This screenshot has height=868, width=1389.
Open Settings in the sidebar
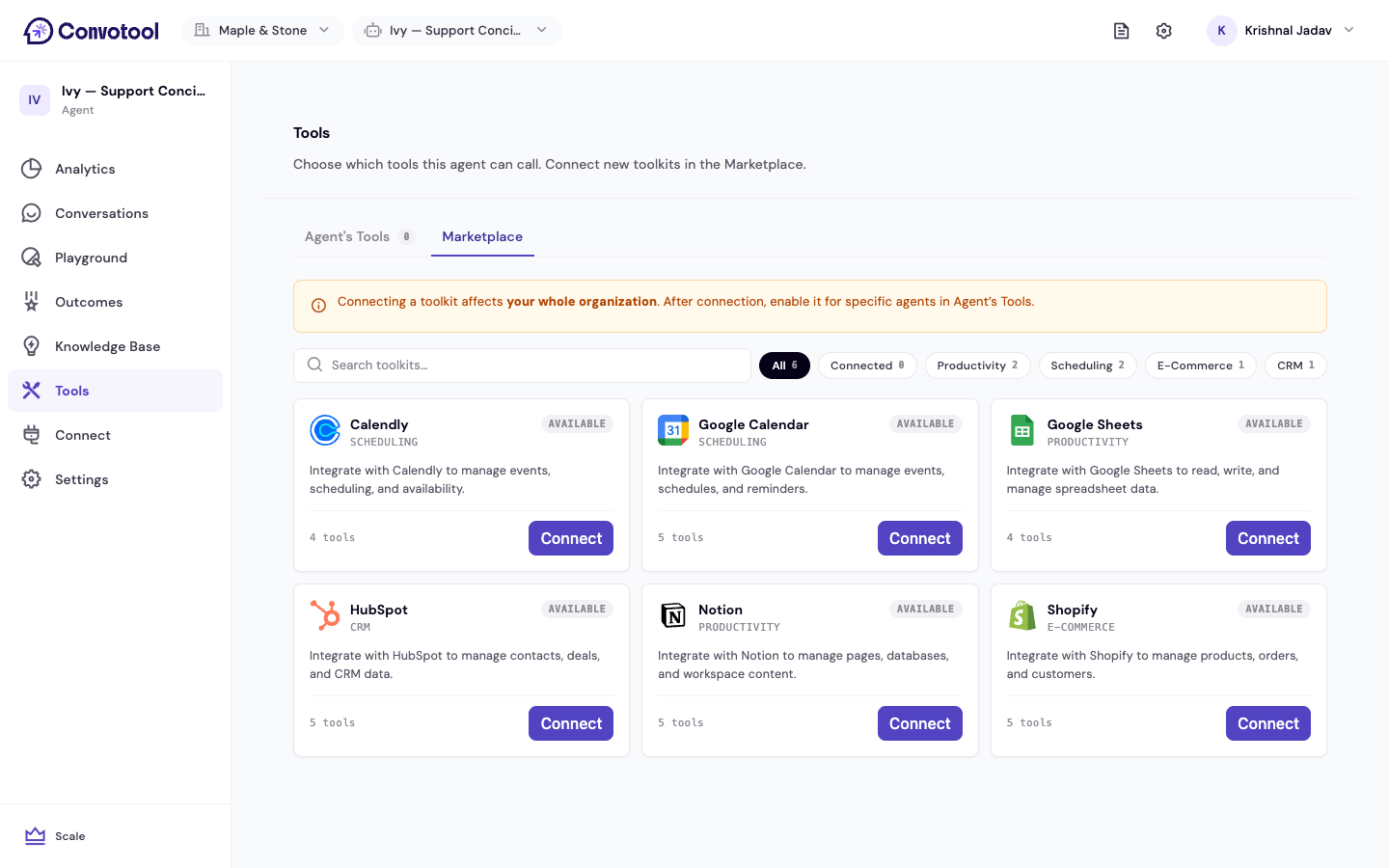point(115,479)
